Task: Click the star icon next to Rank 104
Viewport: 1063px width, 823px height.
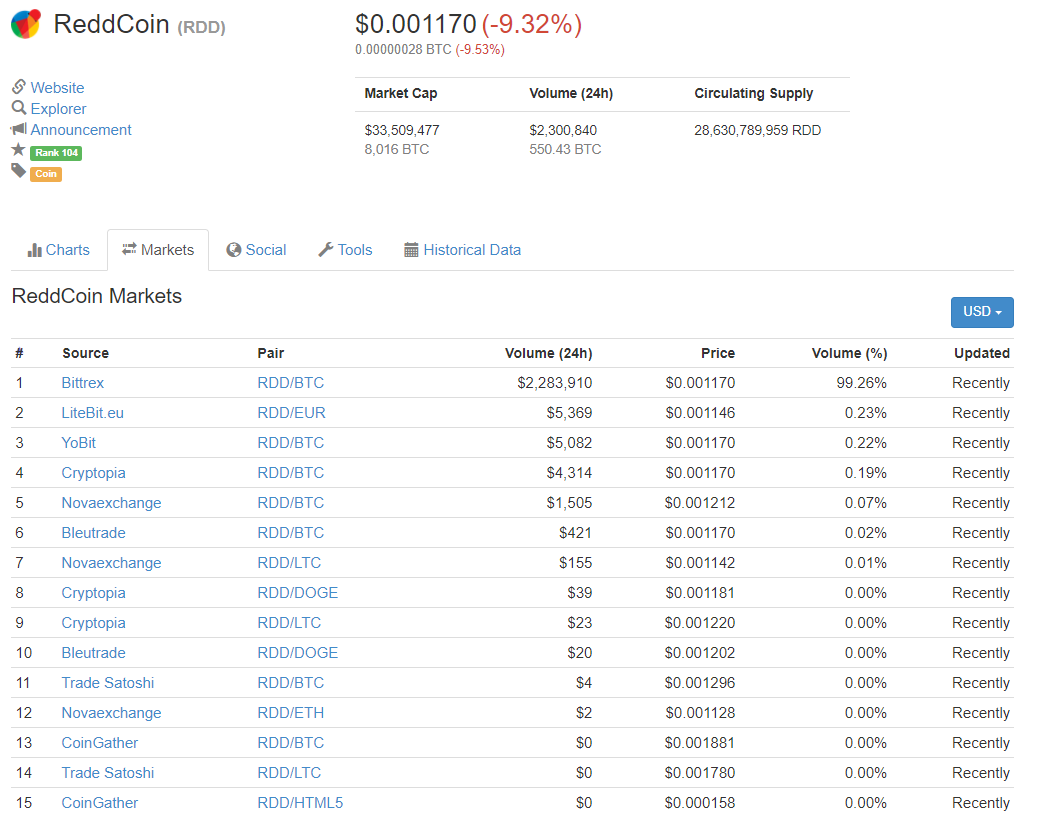Action: coord(18,150)
